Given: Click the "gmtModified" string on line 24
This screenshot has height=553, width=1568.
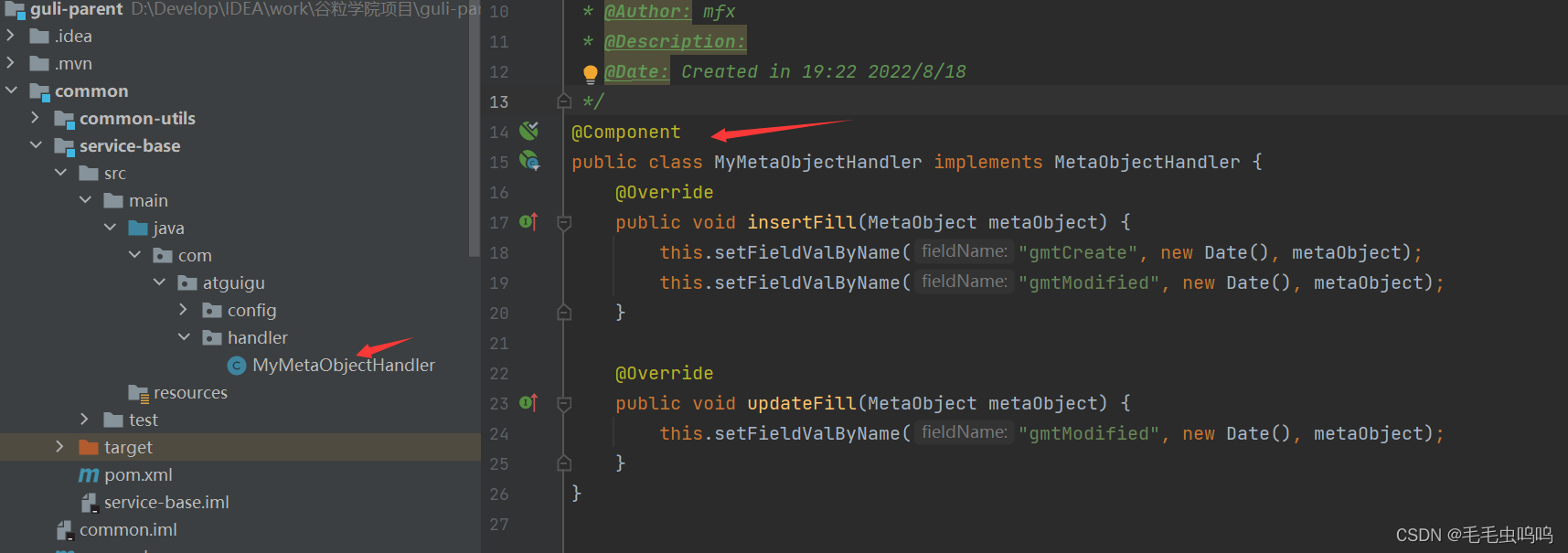Looking at the screenshot, I should point(1089,433).
